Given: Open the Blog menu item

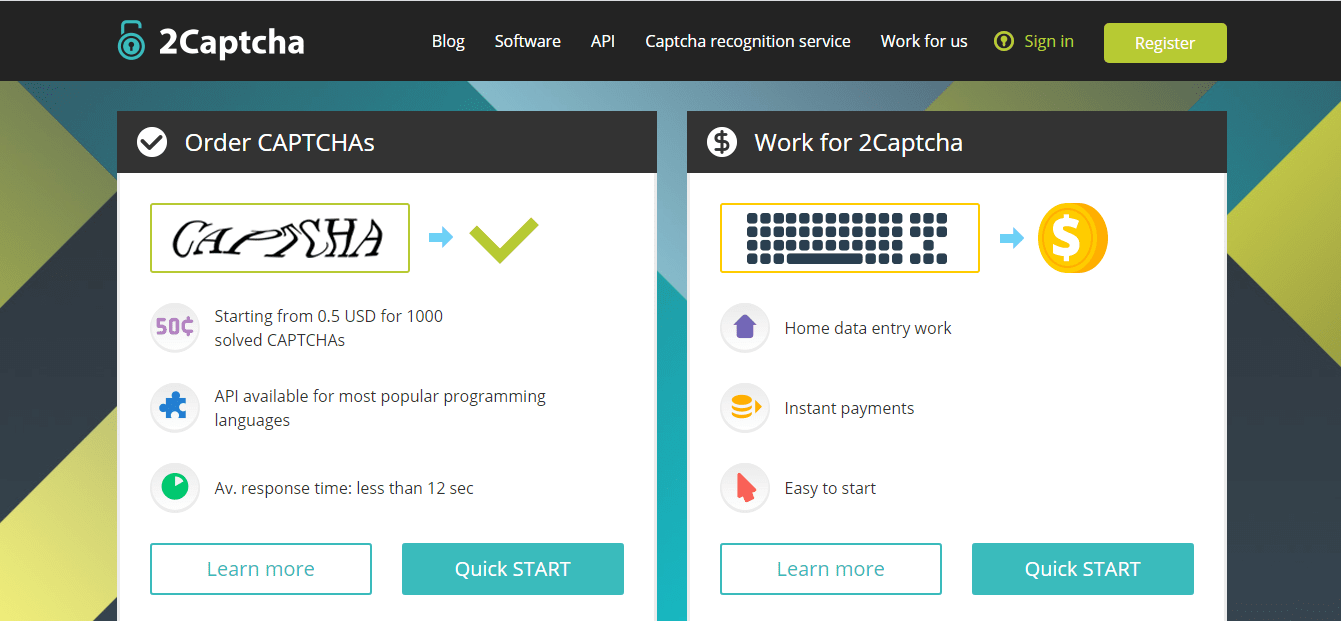Looking at the screenshot, I should (x=448, y=41).
